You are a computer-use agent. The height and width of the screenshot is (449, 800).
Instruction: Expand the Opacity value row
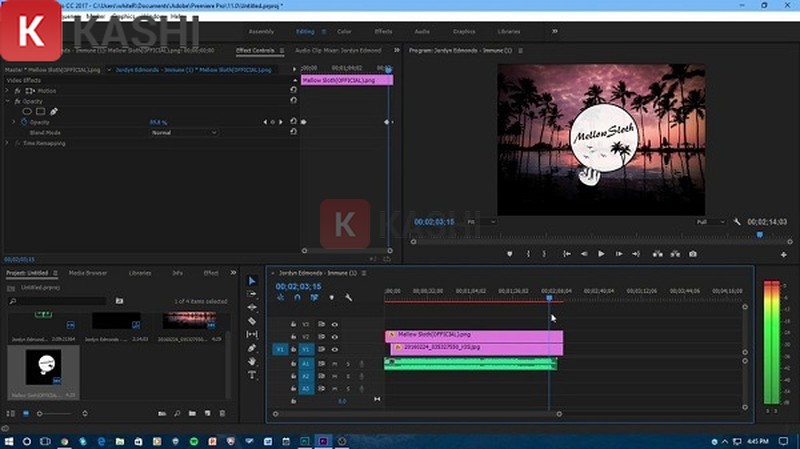coord(14,122)
